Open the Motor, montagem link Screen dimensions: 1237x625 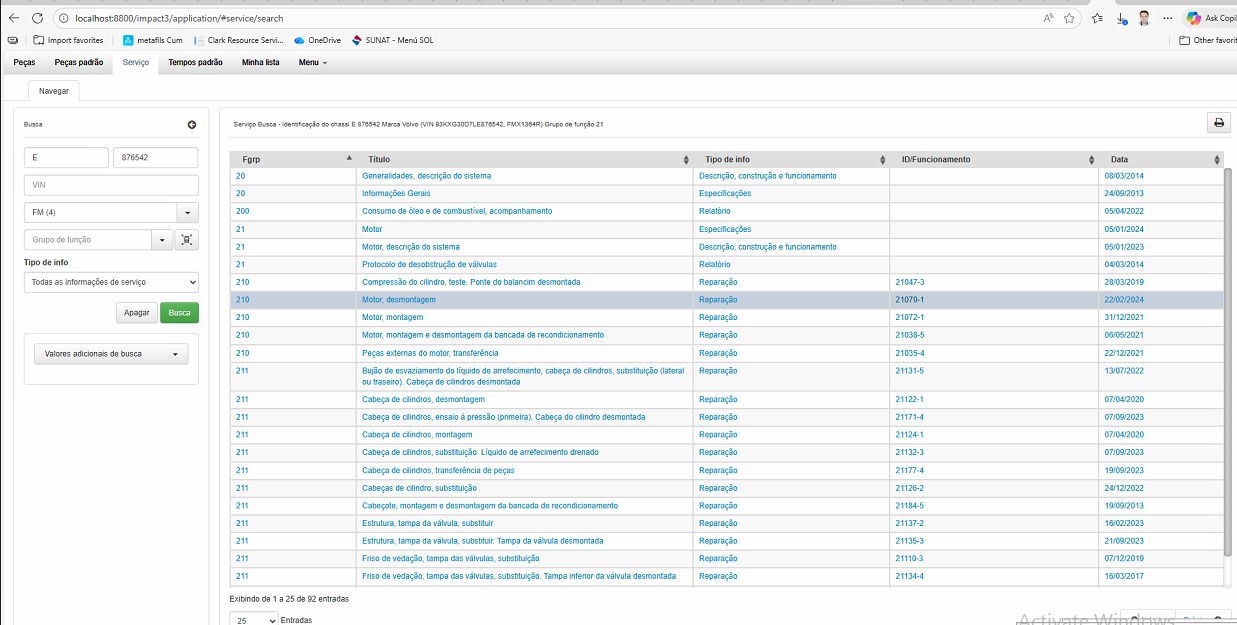pos(392,317)
